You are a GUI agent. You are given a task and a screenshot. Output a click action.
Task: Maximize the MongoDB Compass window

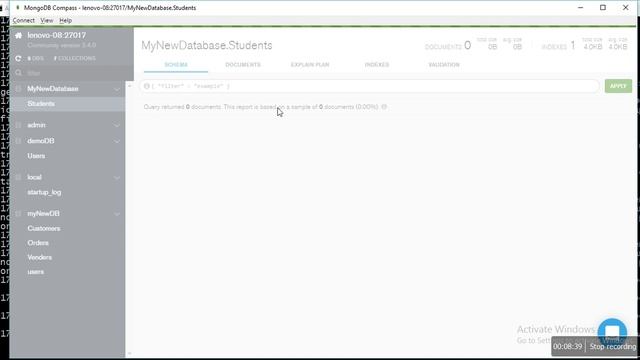tap(603, 8)
